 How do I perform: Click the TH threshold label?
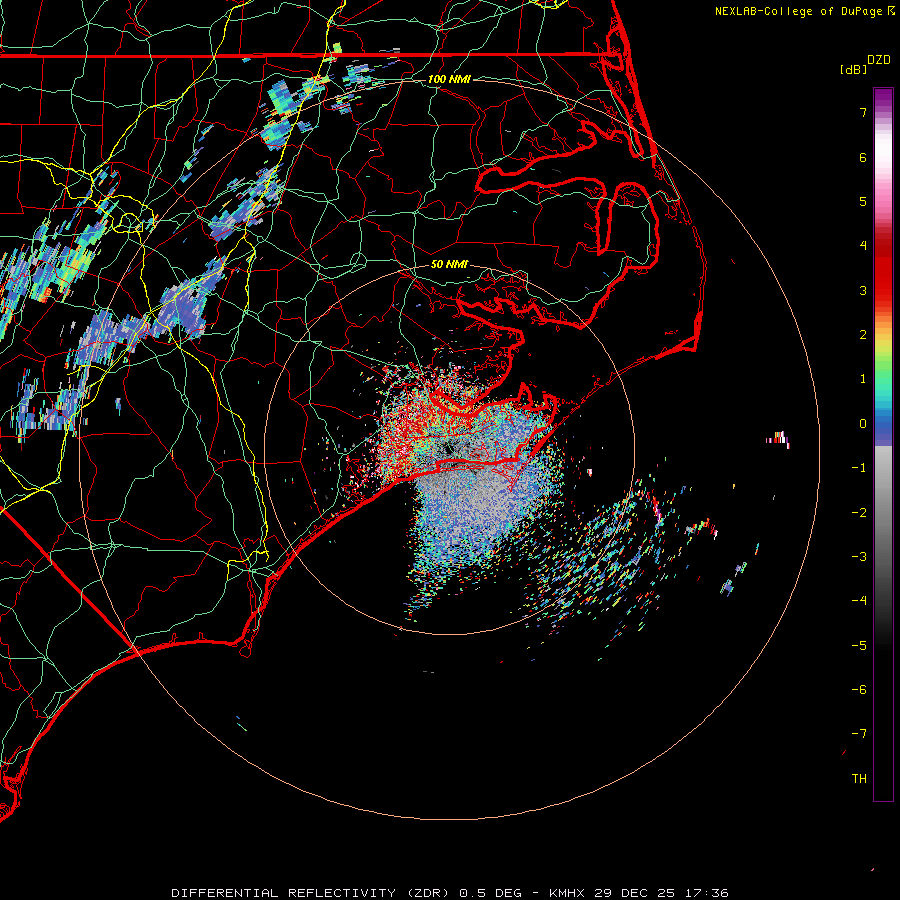(859, 779)
